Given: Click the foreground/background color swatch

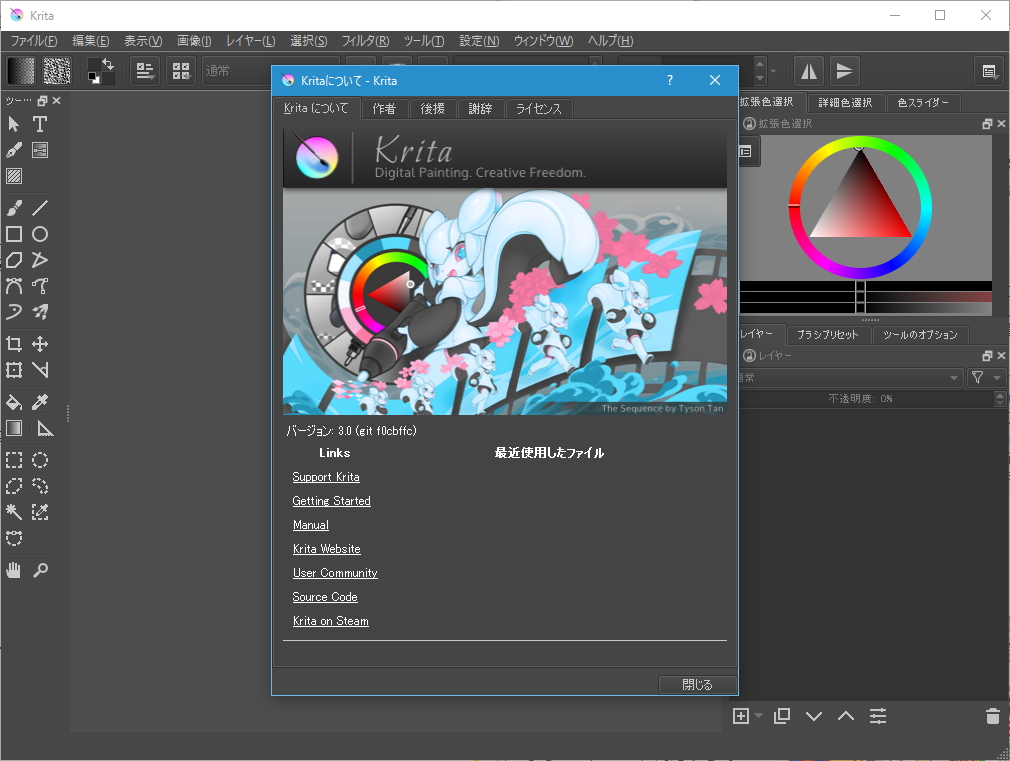Looking at the screenshot, I should [100, 71].
